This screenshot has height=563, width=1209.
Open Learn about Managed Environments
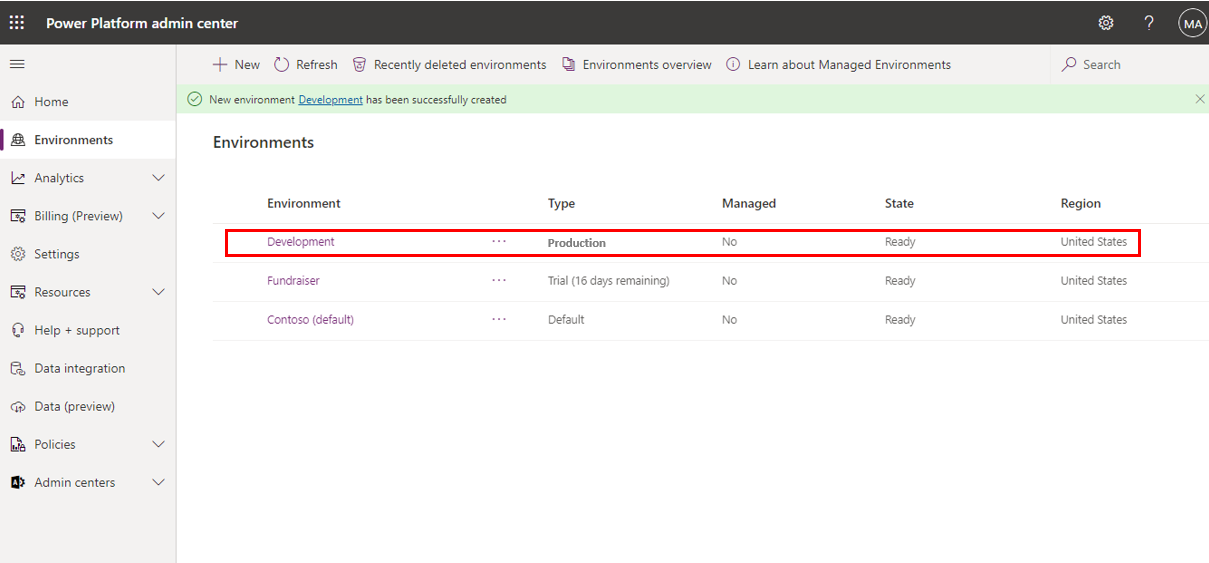[838, 64]
